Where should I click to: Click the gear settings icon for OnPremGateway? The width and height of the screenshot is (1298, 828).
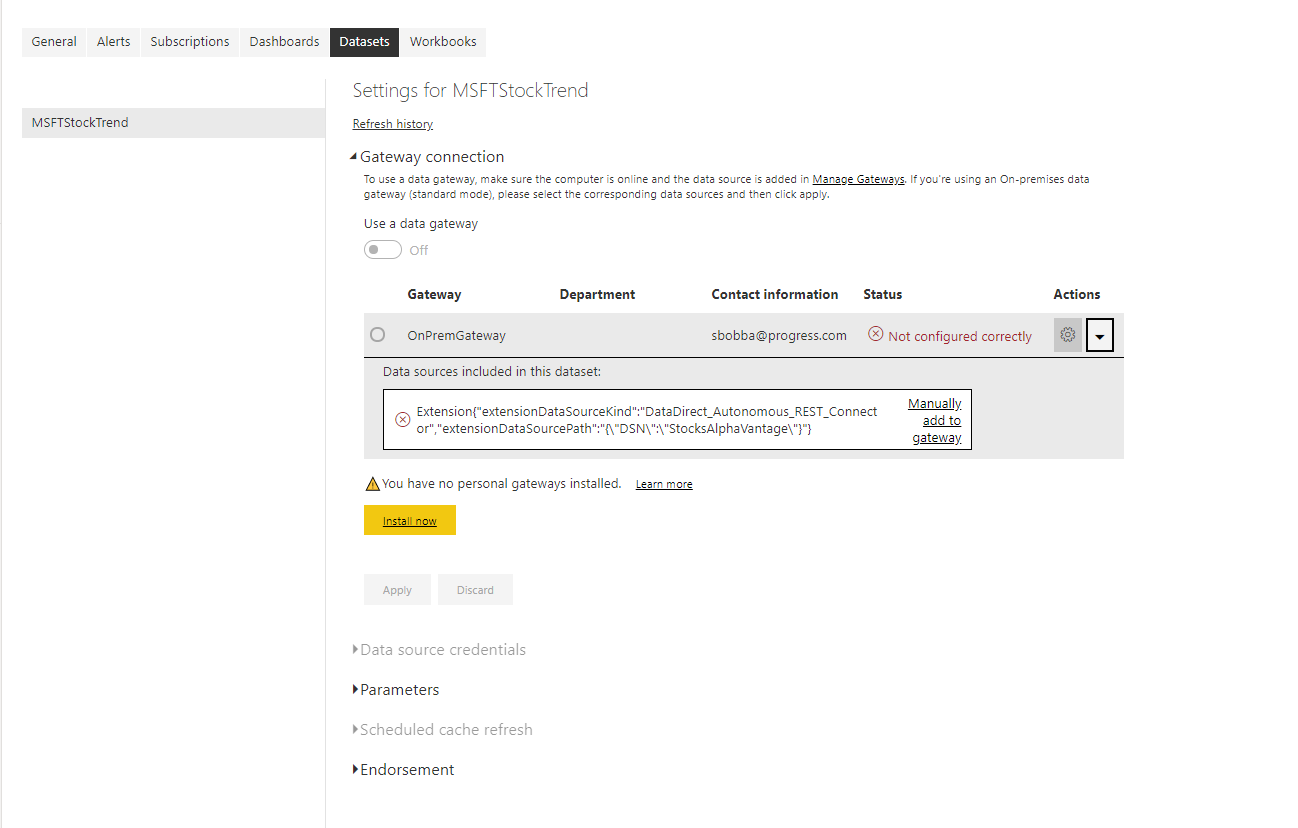click(1067, 335)
